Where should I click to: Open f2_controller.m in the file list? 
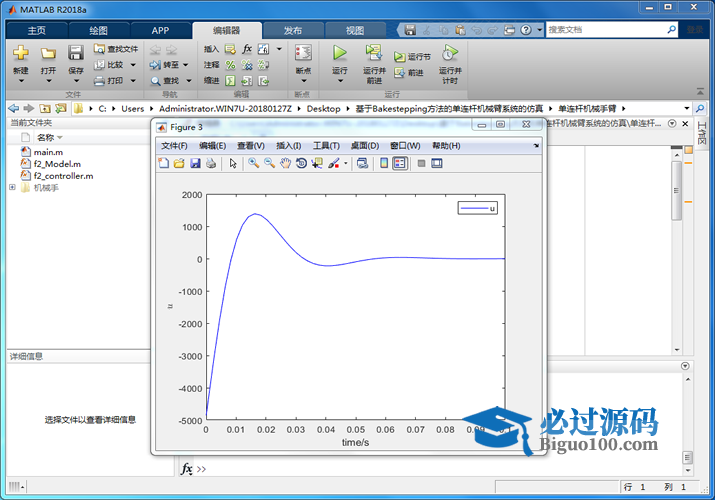pos(62,175)
